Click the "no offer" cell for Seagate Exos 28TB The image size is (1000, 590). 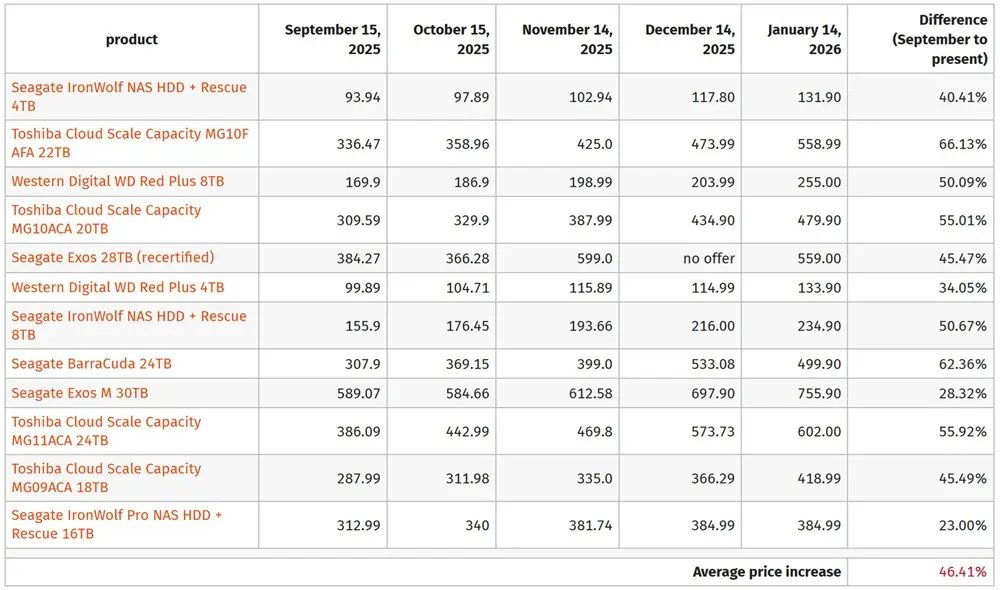coord(709,258)
